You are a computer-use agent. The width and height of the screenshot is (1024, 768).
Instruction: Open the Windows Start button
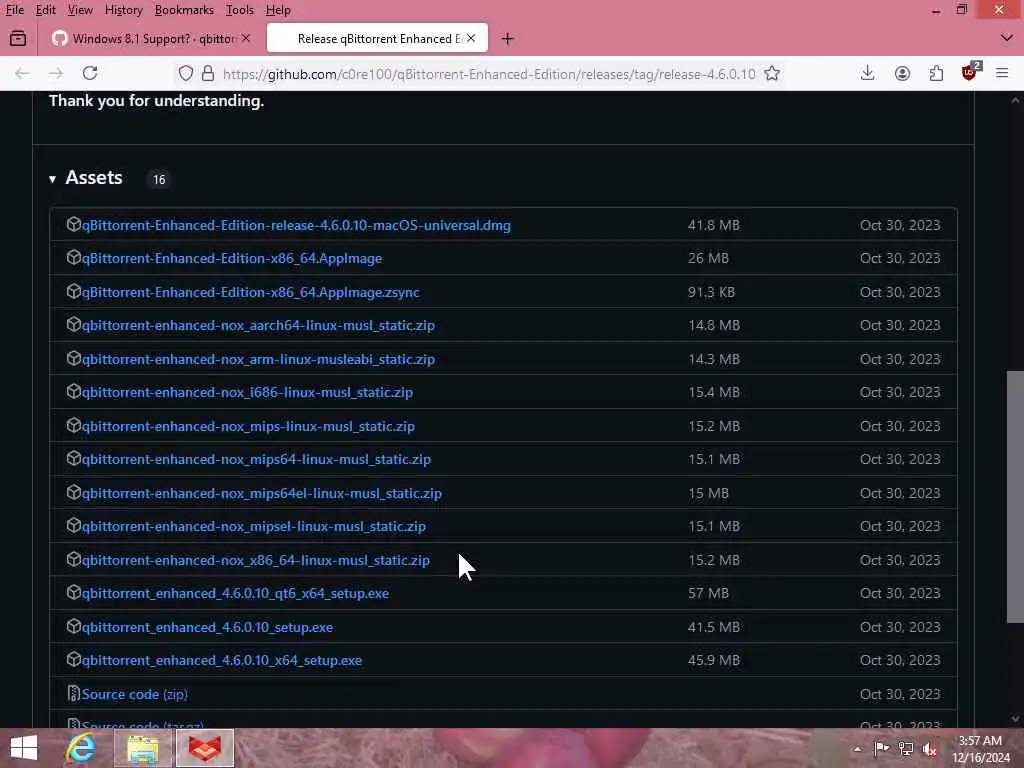point(24,748)
